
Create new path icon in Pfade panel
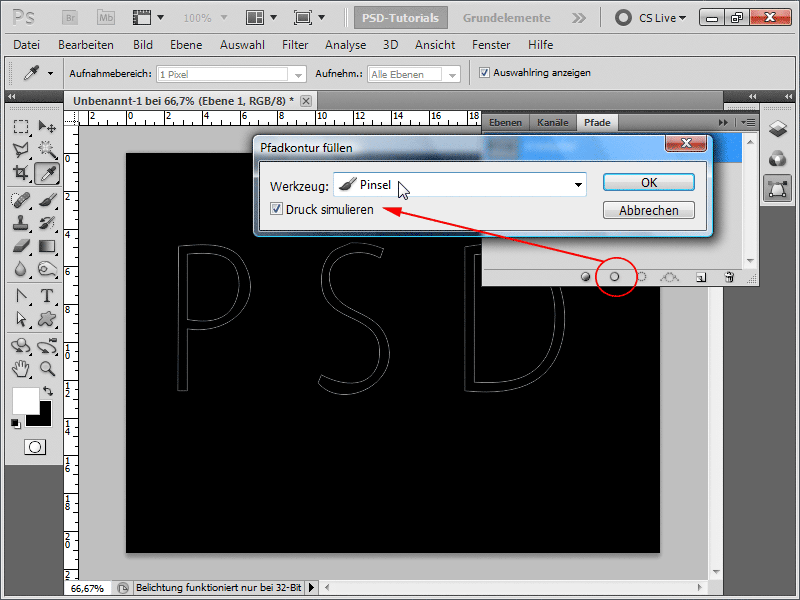pyautogui.click(x=701, y=277)
